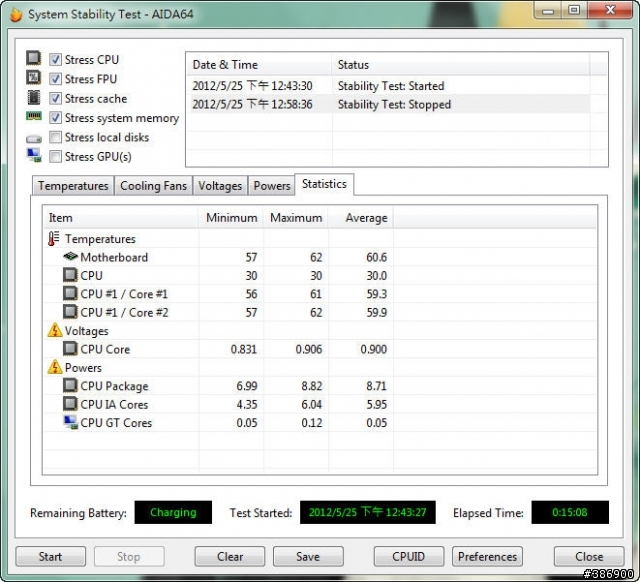The width and height of the screenshot is (640, 582).
Task: Select the Stability Test: Stopped log row
Action: pos(389,104)
